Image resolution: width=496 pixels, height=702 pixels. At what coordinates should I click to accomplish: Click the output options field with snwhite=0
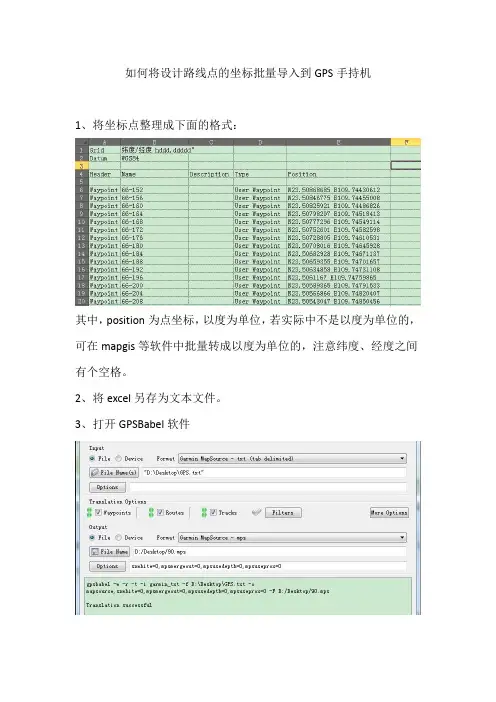[x=268, y=566]
